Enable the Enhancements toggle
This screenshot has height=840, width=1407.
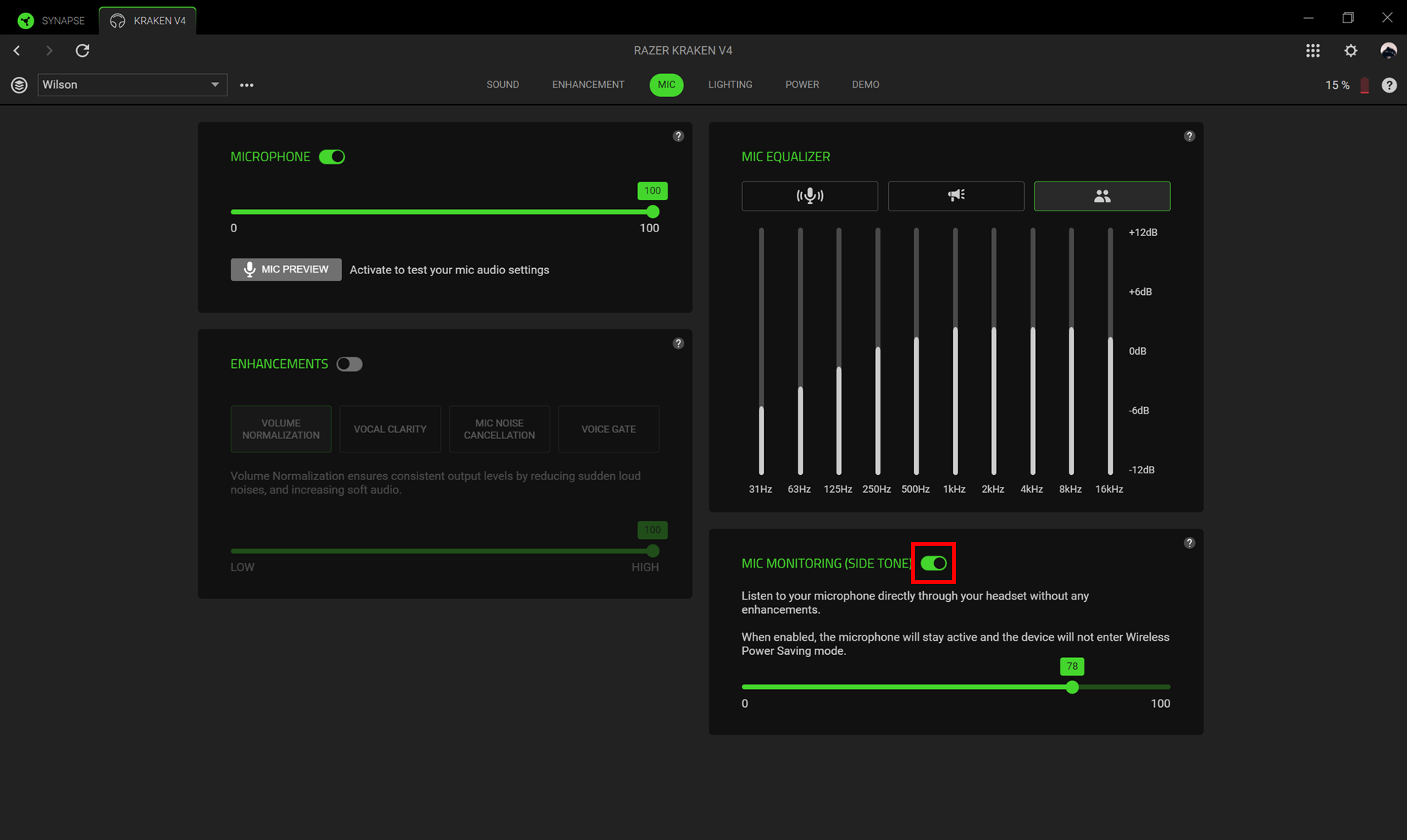tap(349, 364)
